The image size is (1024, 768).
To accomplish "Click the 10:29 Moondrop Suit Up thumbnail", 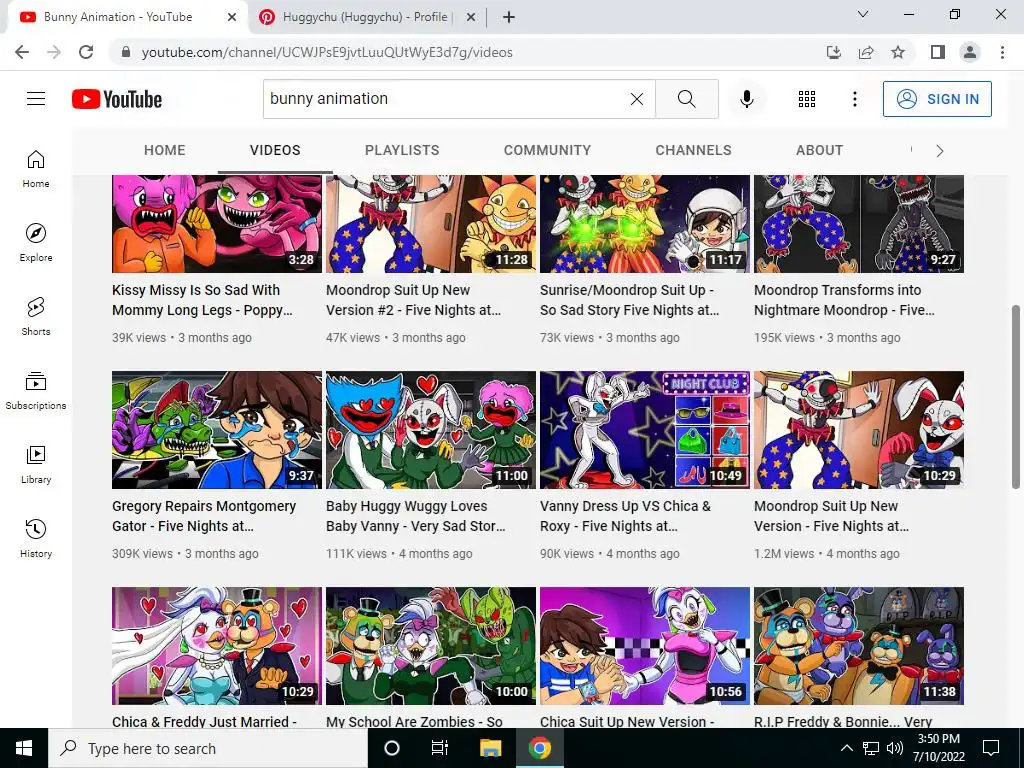I will (859, 430).
